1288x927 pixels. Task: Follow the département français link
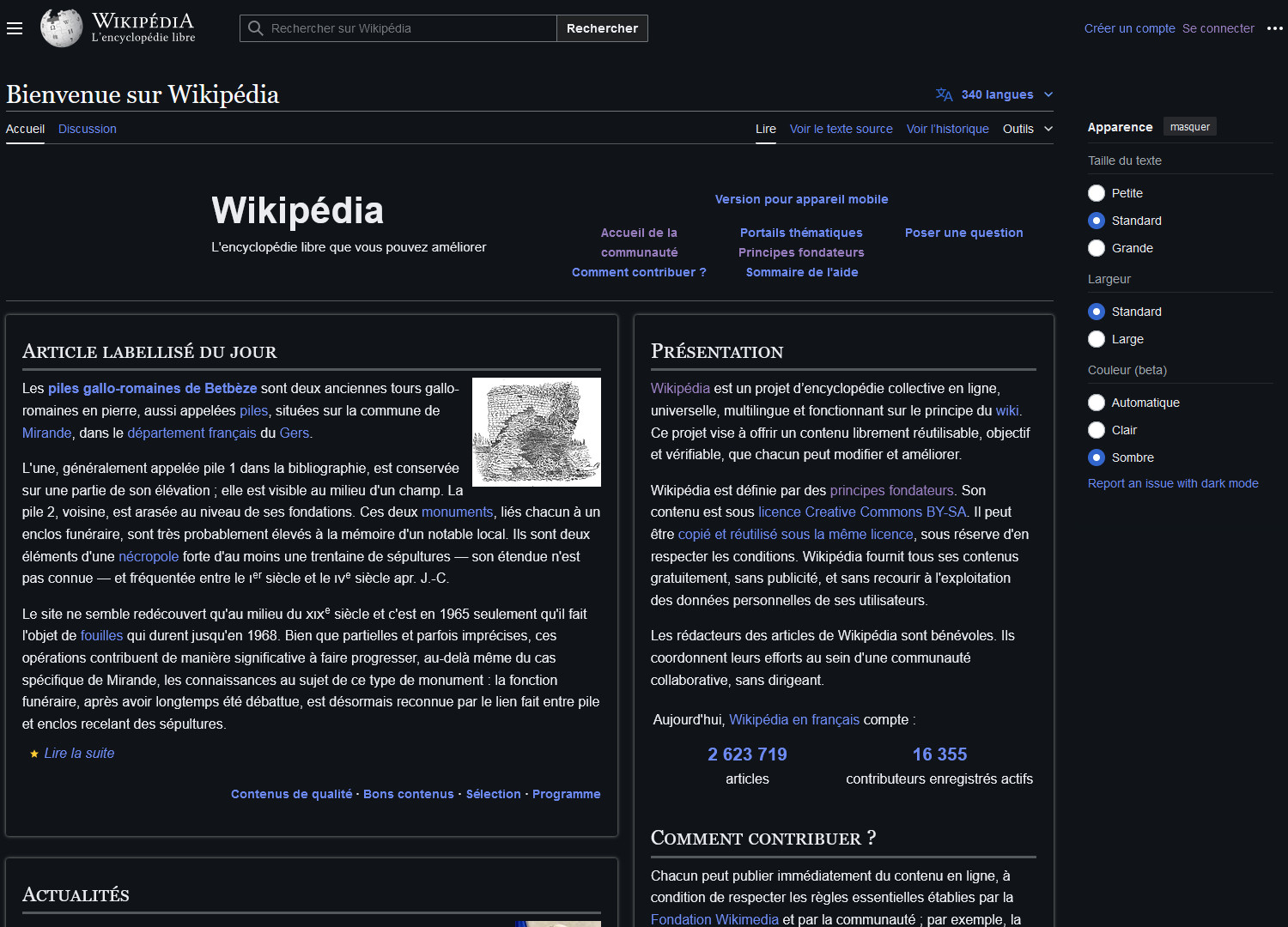point(192,433)
